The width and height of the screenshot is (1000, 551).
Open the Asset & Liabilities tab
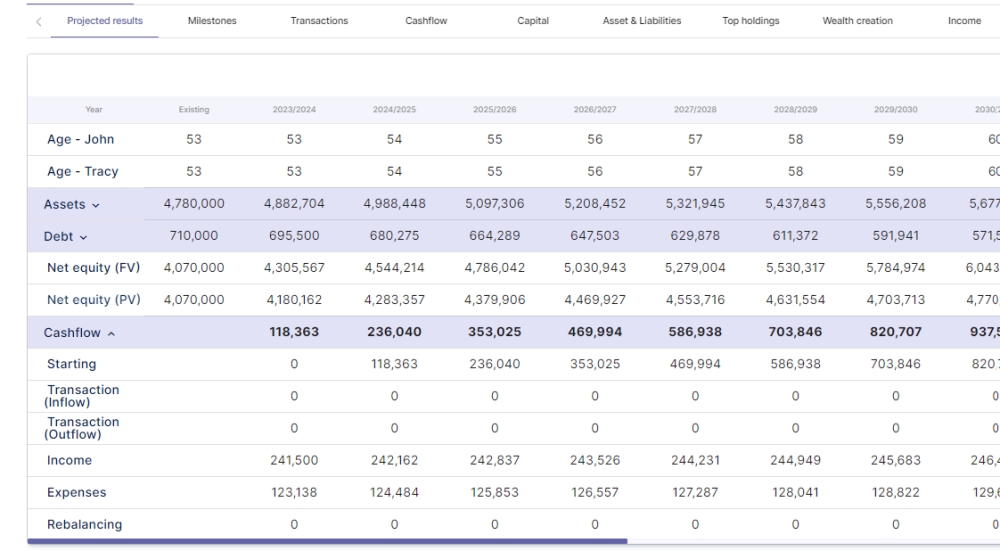[642, 21]
